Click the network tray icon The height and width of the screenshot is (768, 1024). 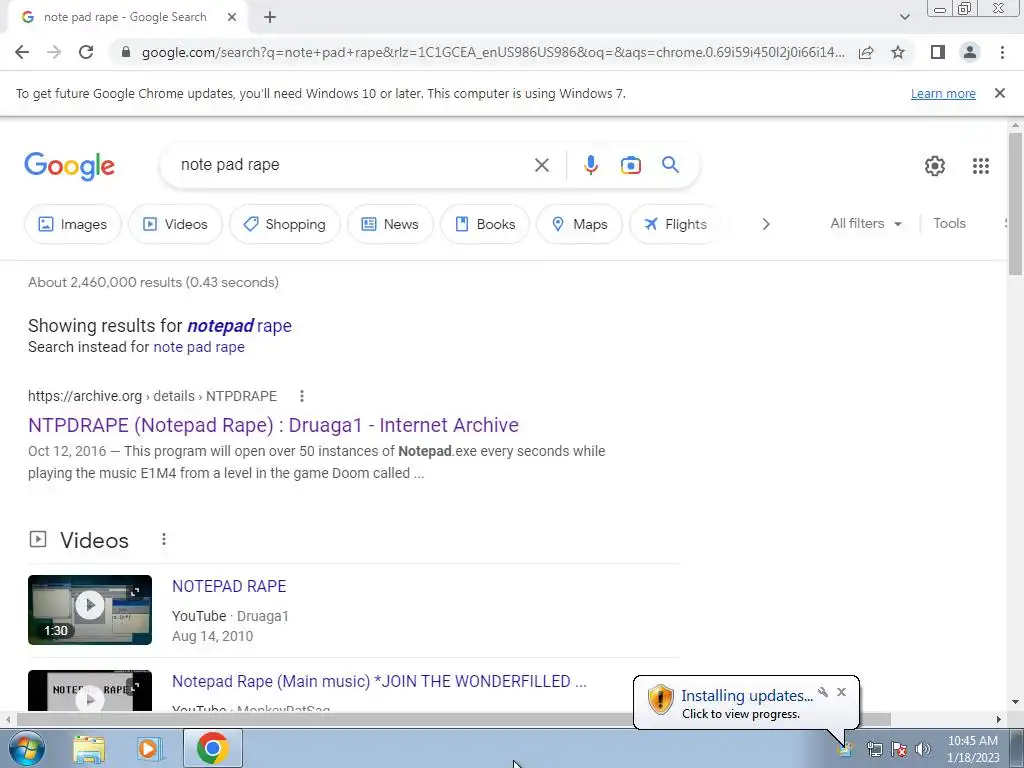tap(874, 750)
